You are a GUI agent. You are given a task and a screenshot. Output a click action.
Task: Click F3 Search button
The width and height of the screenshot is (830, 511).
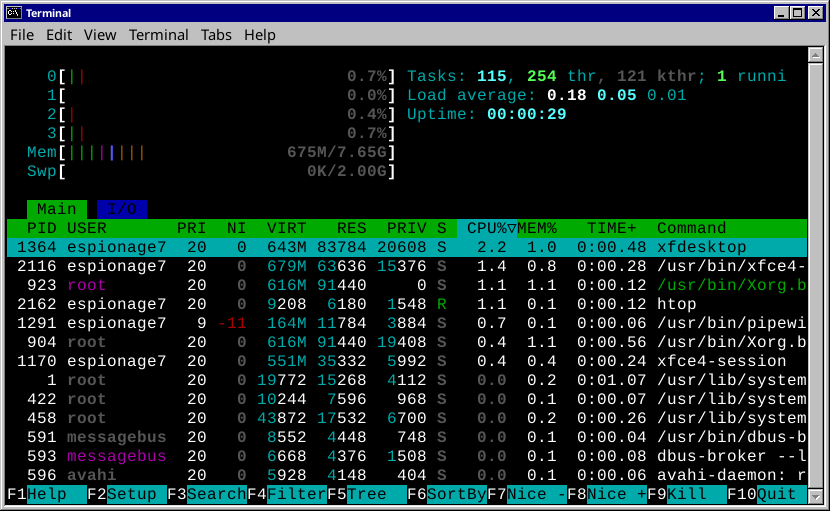[x=207, y=494]
